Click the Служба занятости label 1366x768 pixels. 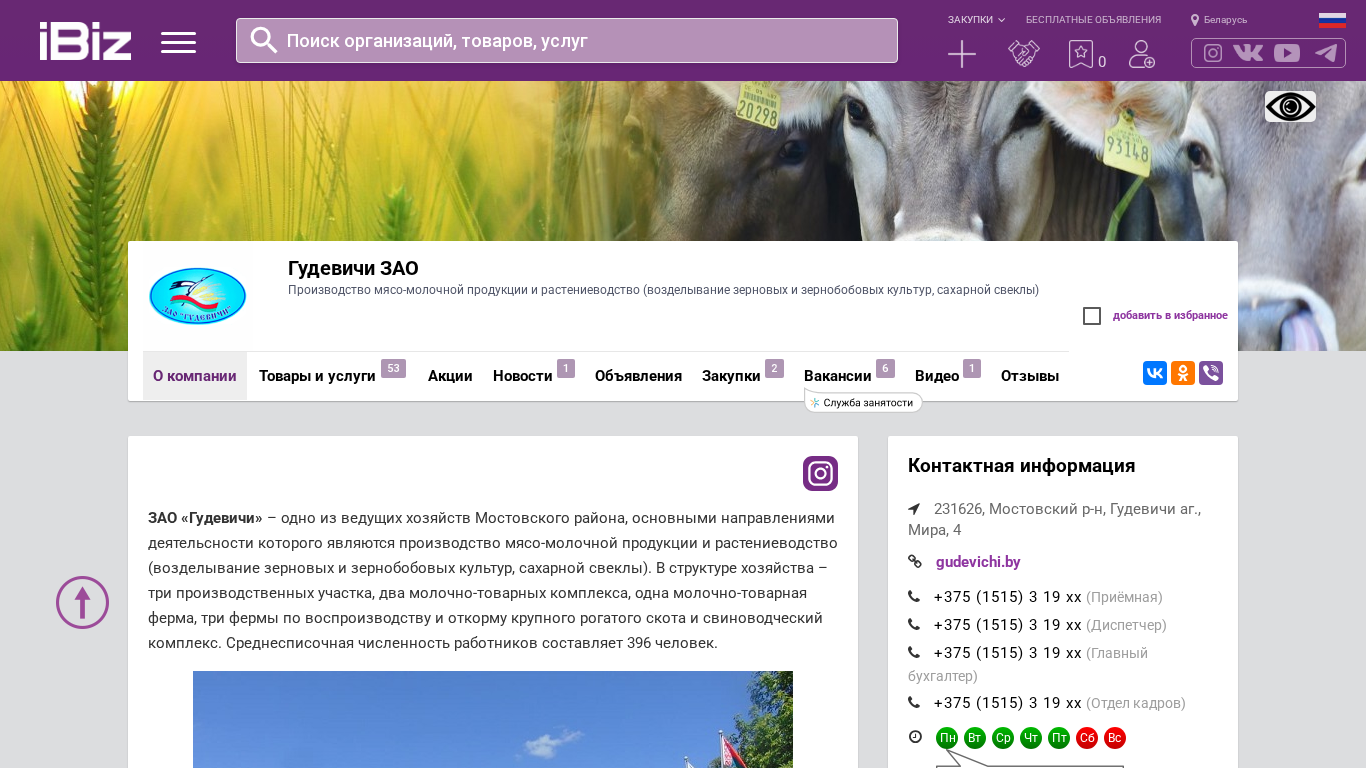click(x=863, y=403)
